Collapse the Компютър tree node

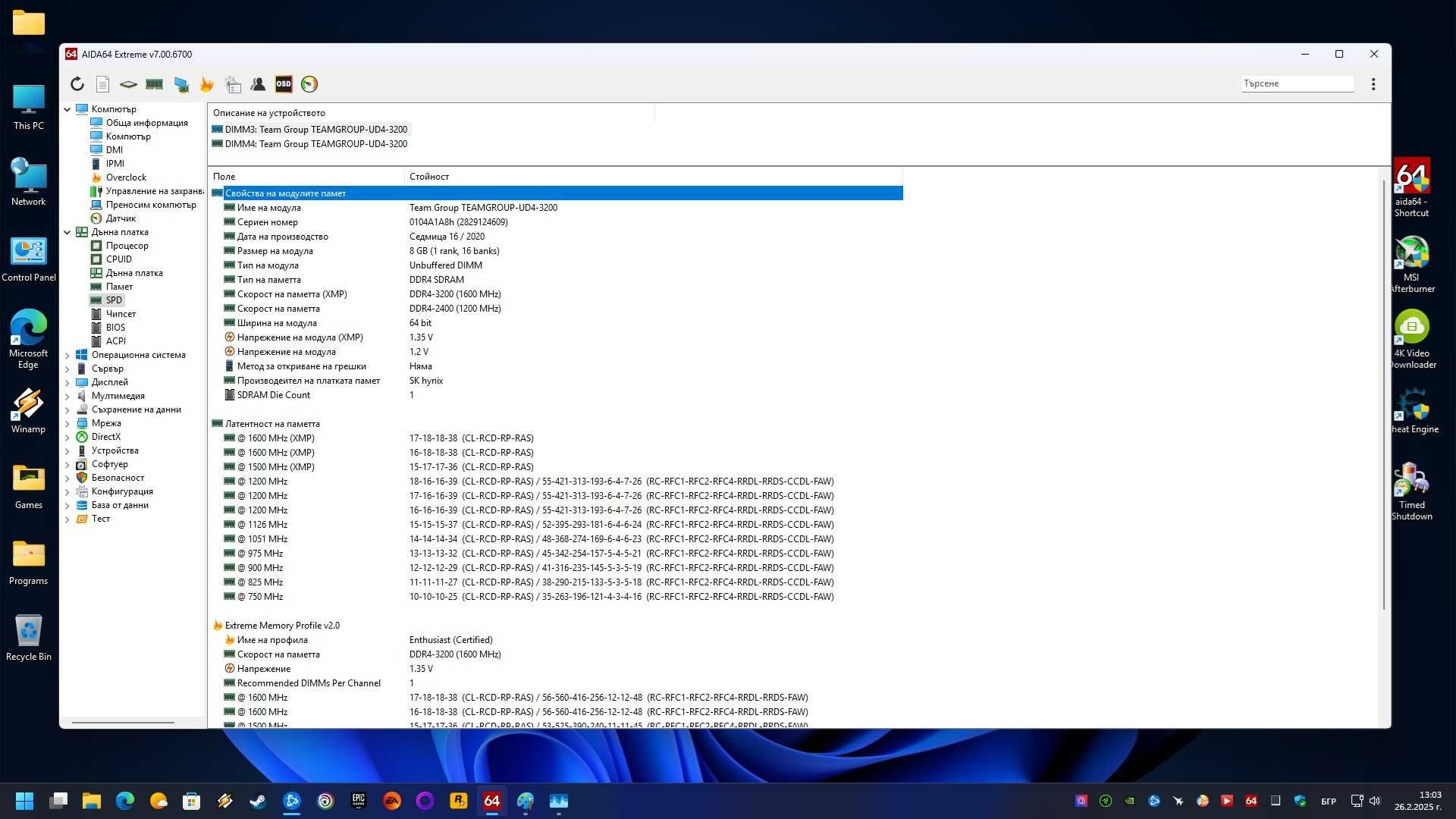[x=67, y=109]
